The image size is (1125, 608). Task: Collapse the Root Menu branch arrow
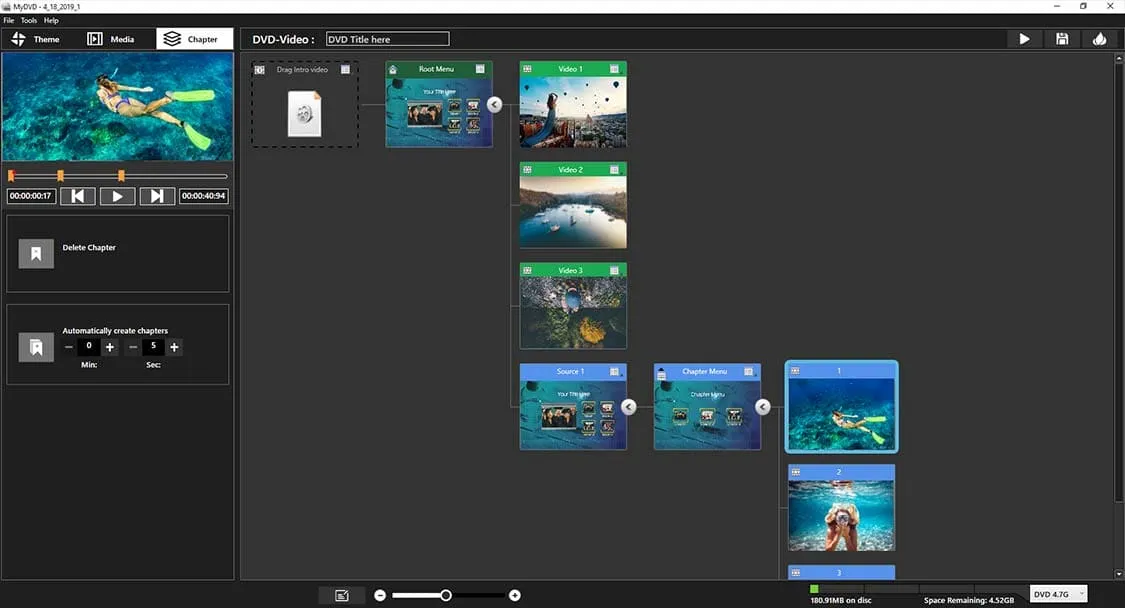[x=494, y=105]
